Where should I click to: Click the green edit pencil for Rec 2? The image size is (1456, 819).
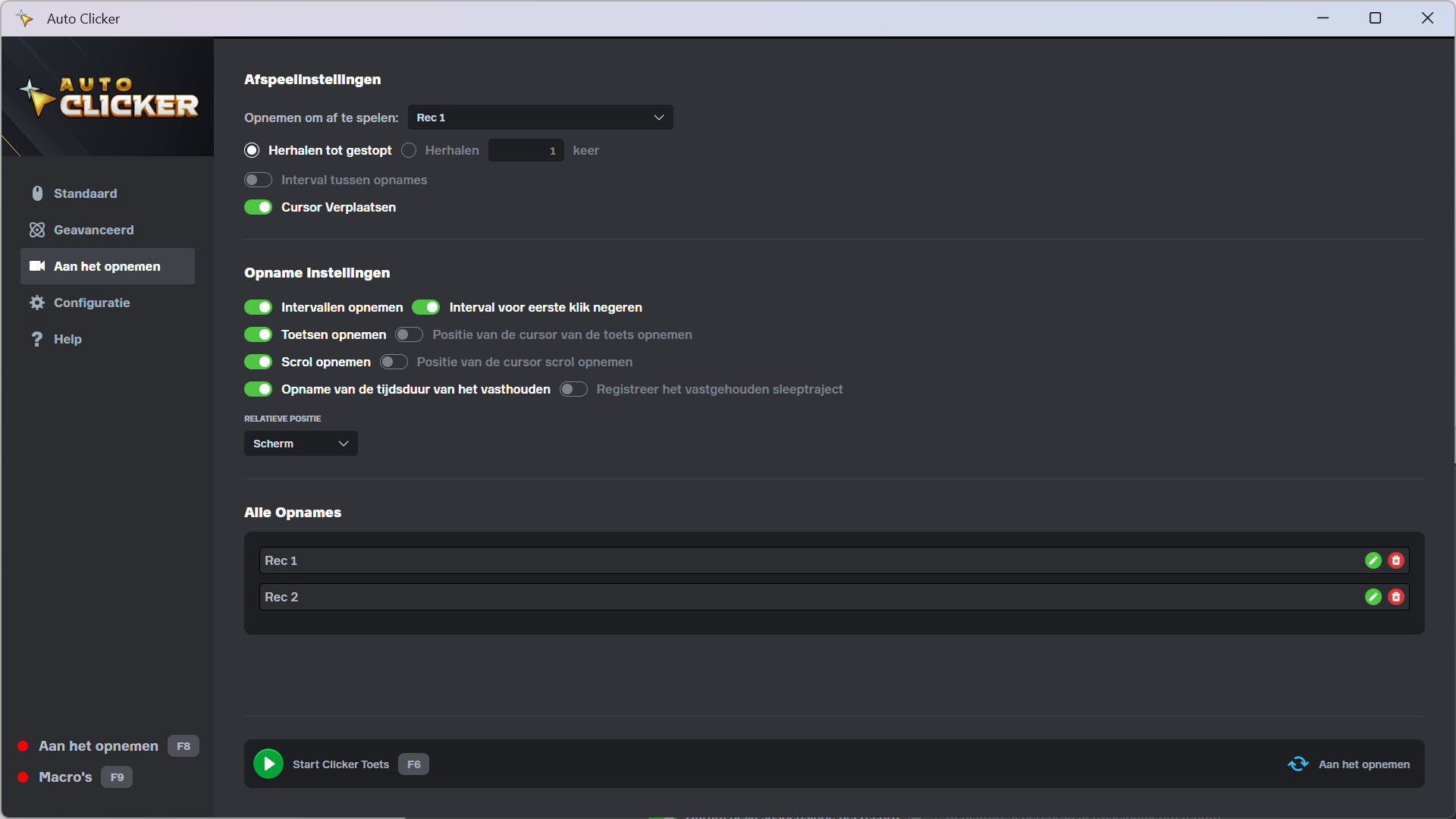click(x=1373, y=597)
